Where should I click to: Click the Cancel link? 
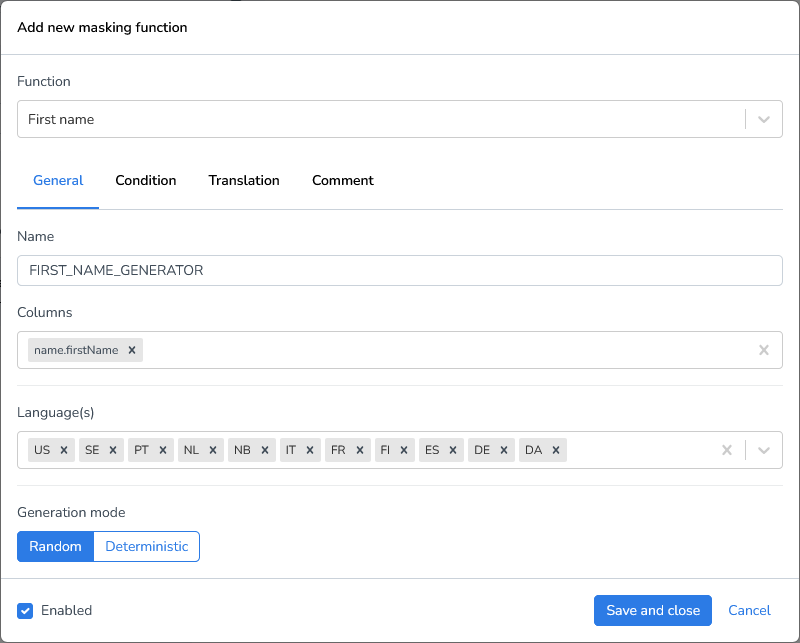(749, 610)
